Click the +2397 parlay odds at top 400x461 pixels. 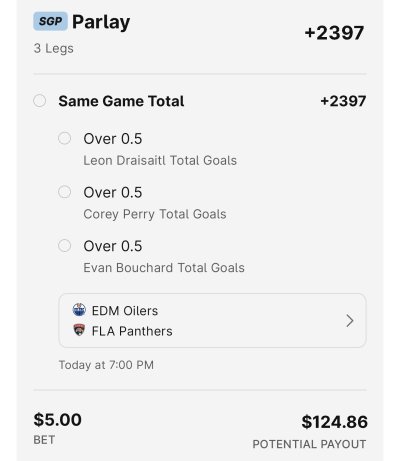click(x=334, y=33)
